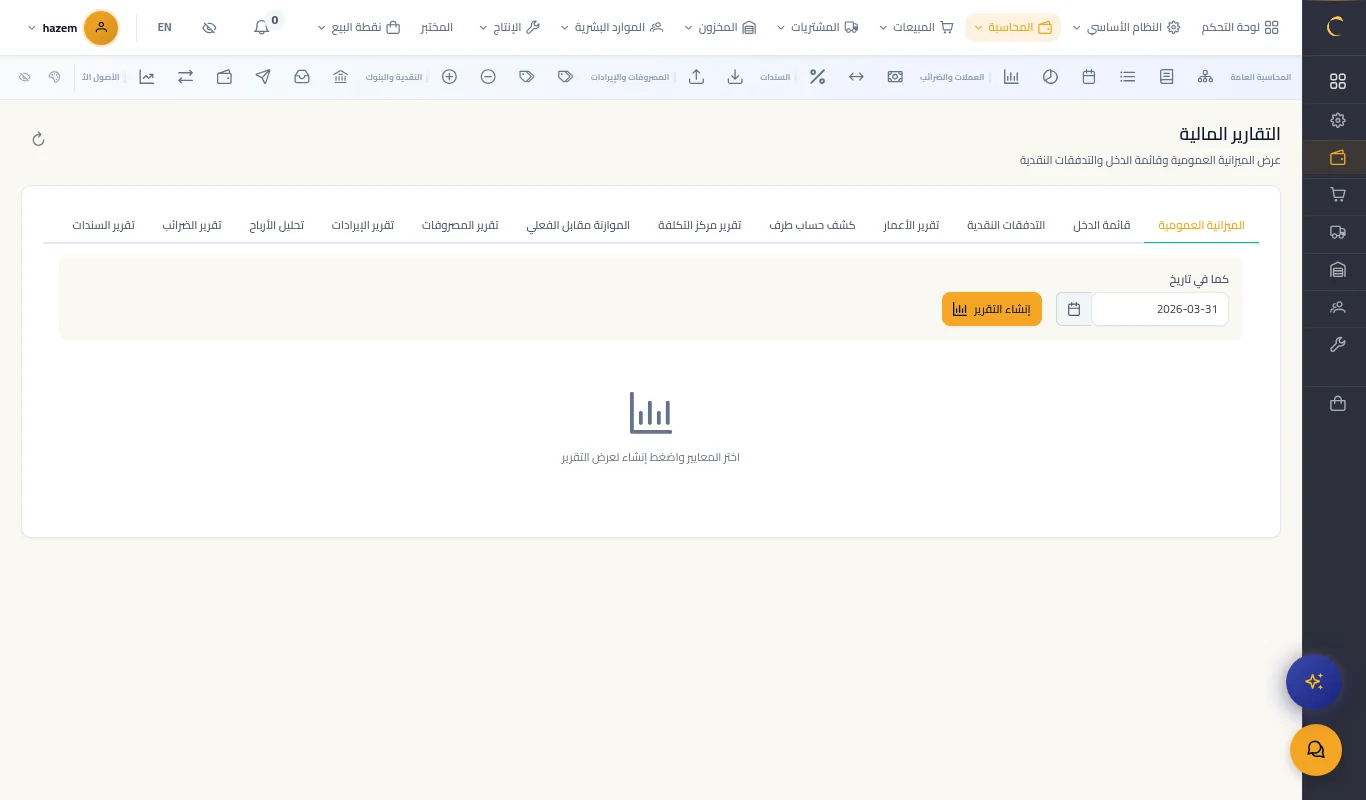Click the percent taxes icon in toolbar
The image size is (1366, 800).
(x=817, y=76)
